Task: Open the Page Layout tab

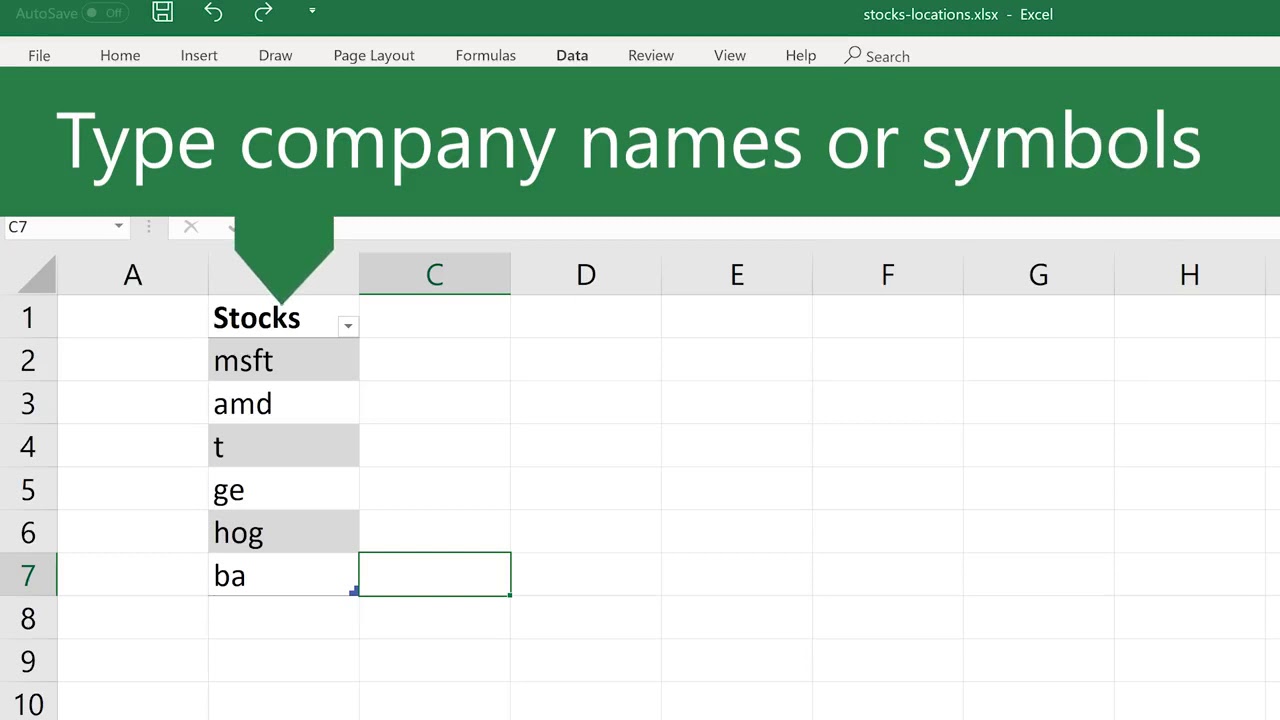Action: point(374,55)
